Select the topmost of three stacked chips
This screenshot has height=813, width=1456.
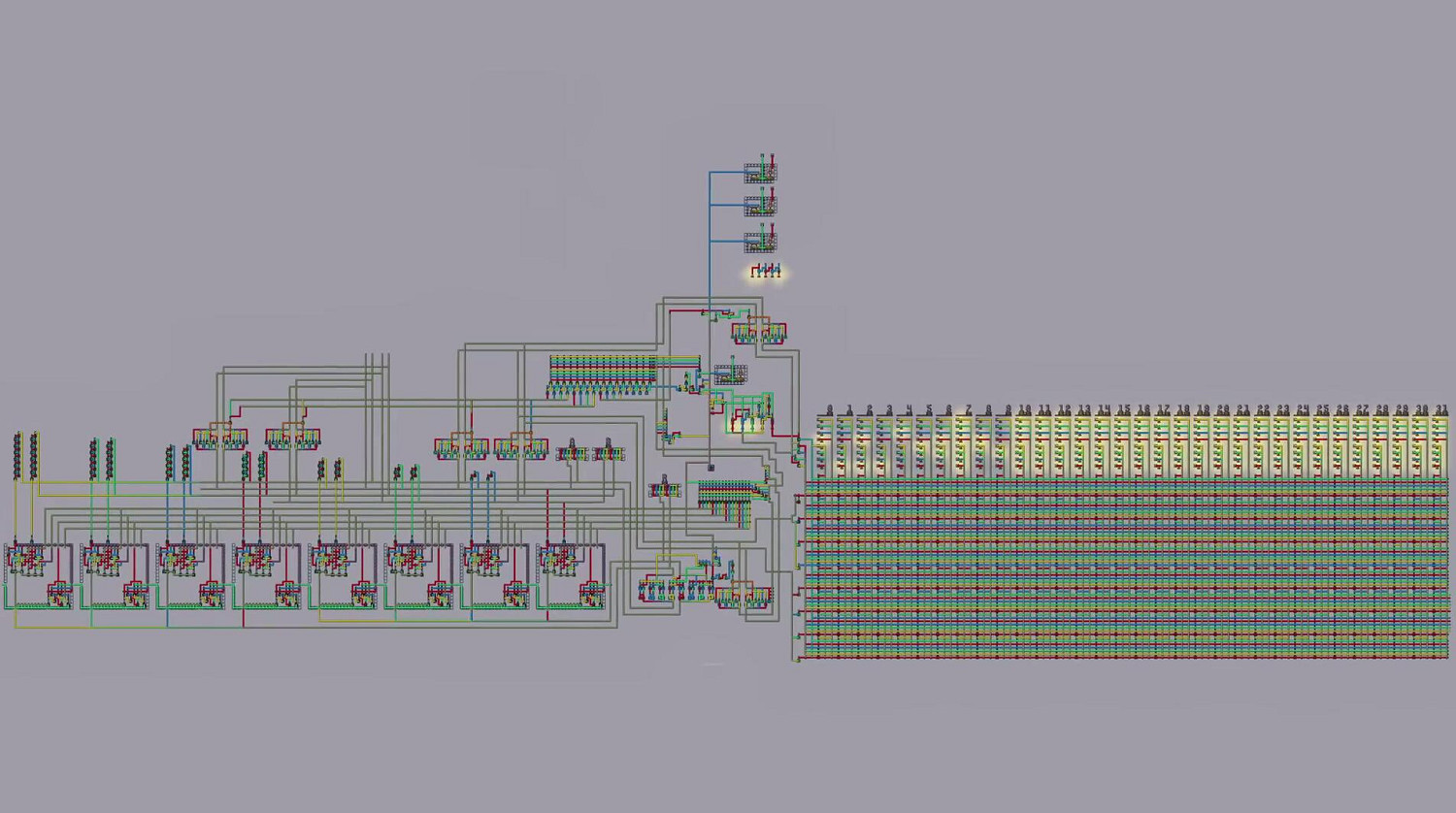pyautogui.click(x=760, y=172)
